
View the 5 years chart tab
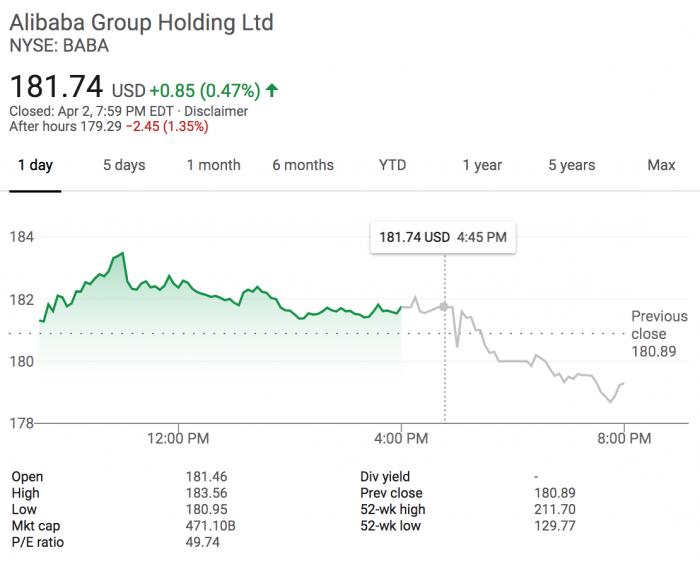pyautogui.click(x=571, y=165)
